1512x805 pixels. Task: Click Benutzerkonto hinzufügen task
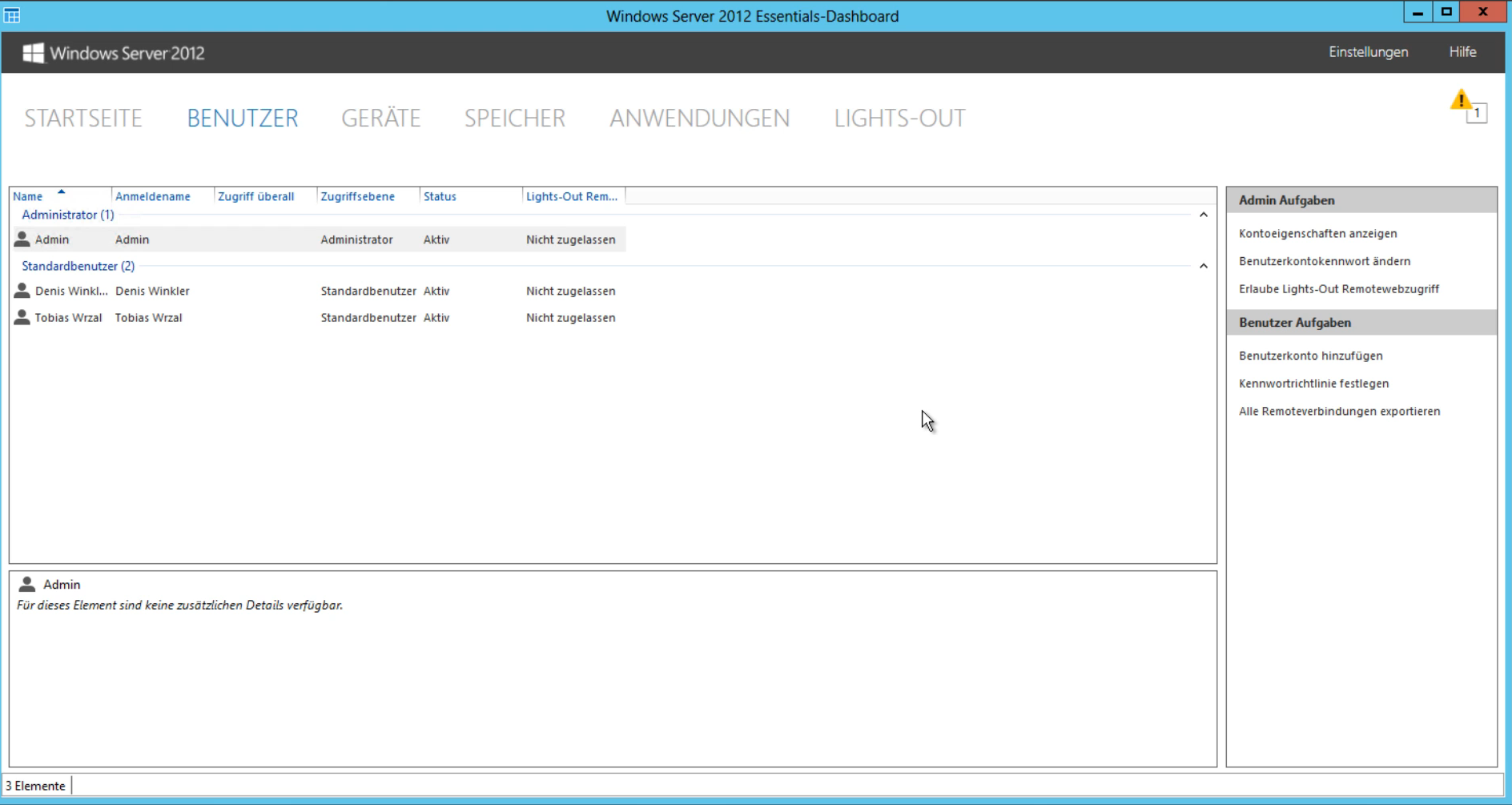pyautogui.click(x=1310, y=356)
